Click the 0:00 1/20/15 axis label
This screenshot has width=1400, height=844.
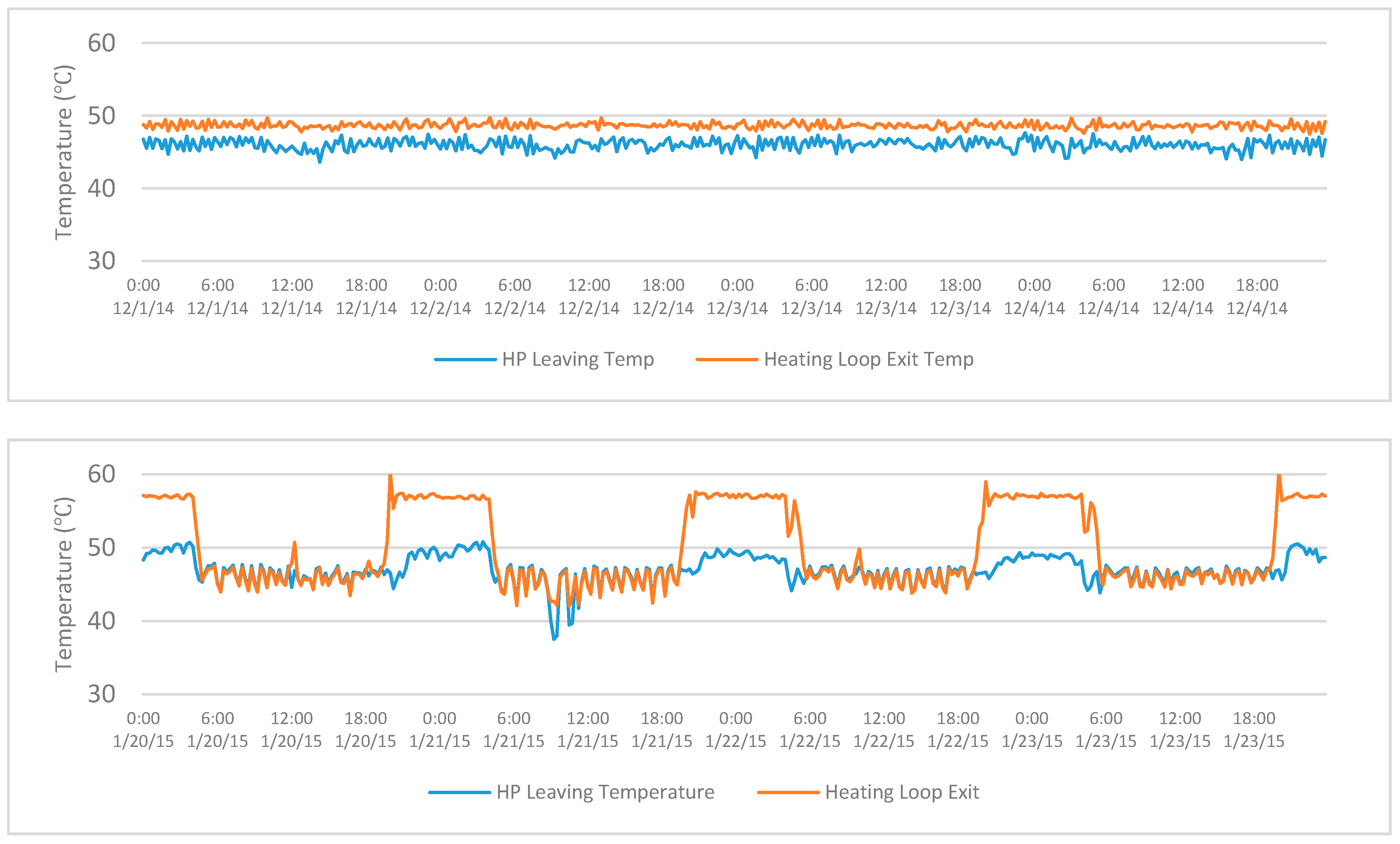click(143, 730)
